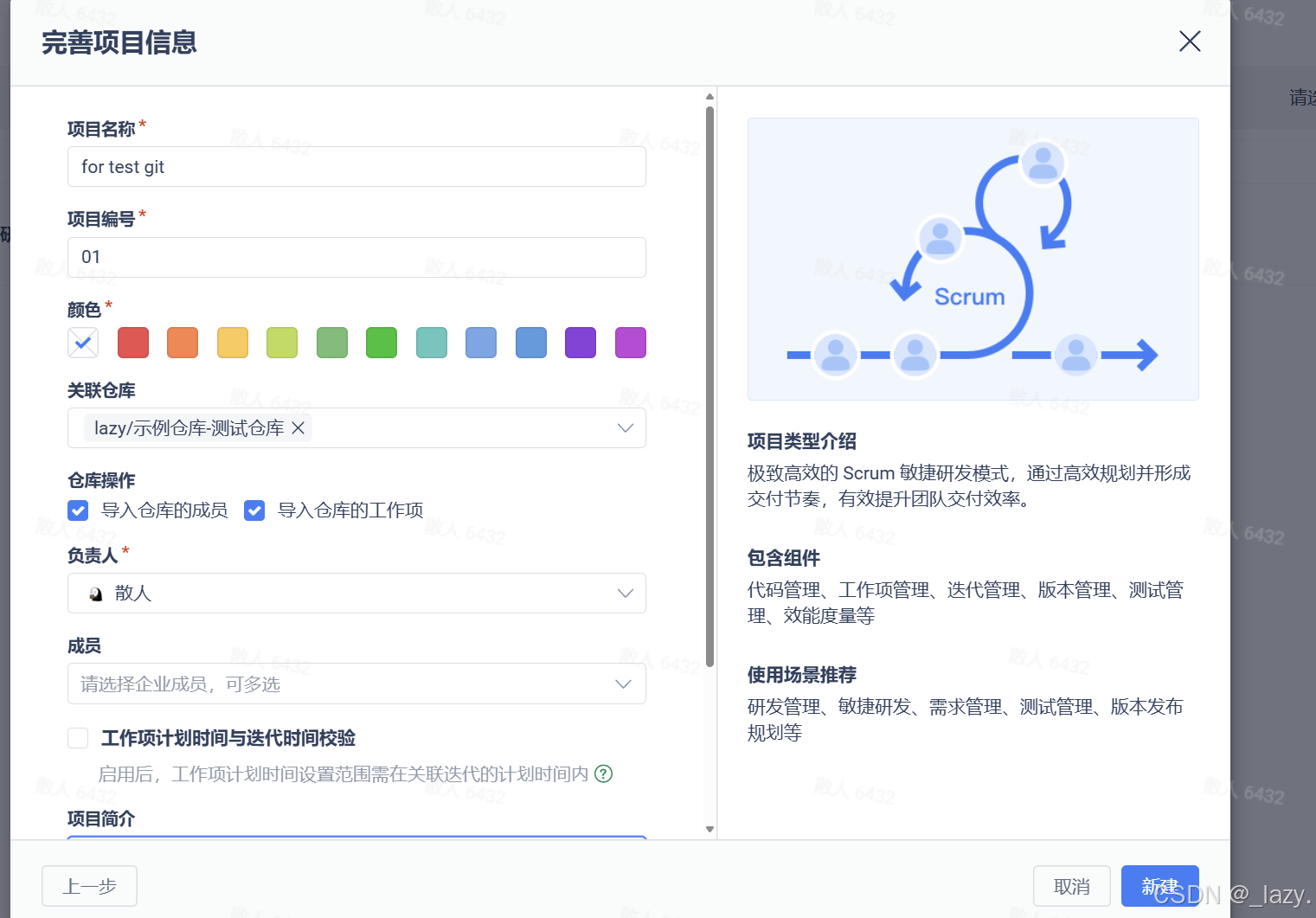Screen dimensions: 1316x918
Task: Pick the purple color swatch
Action: click(581, 343)
